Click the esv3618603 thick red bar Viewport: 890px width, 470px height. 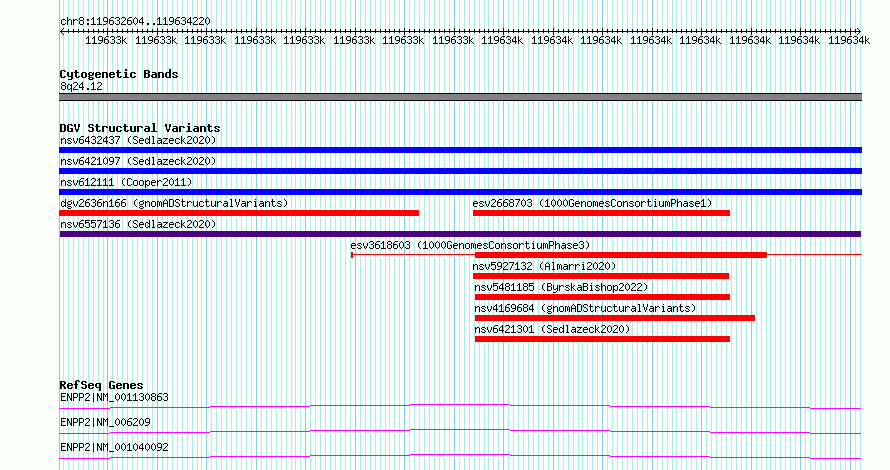621,255
